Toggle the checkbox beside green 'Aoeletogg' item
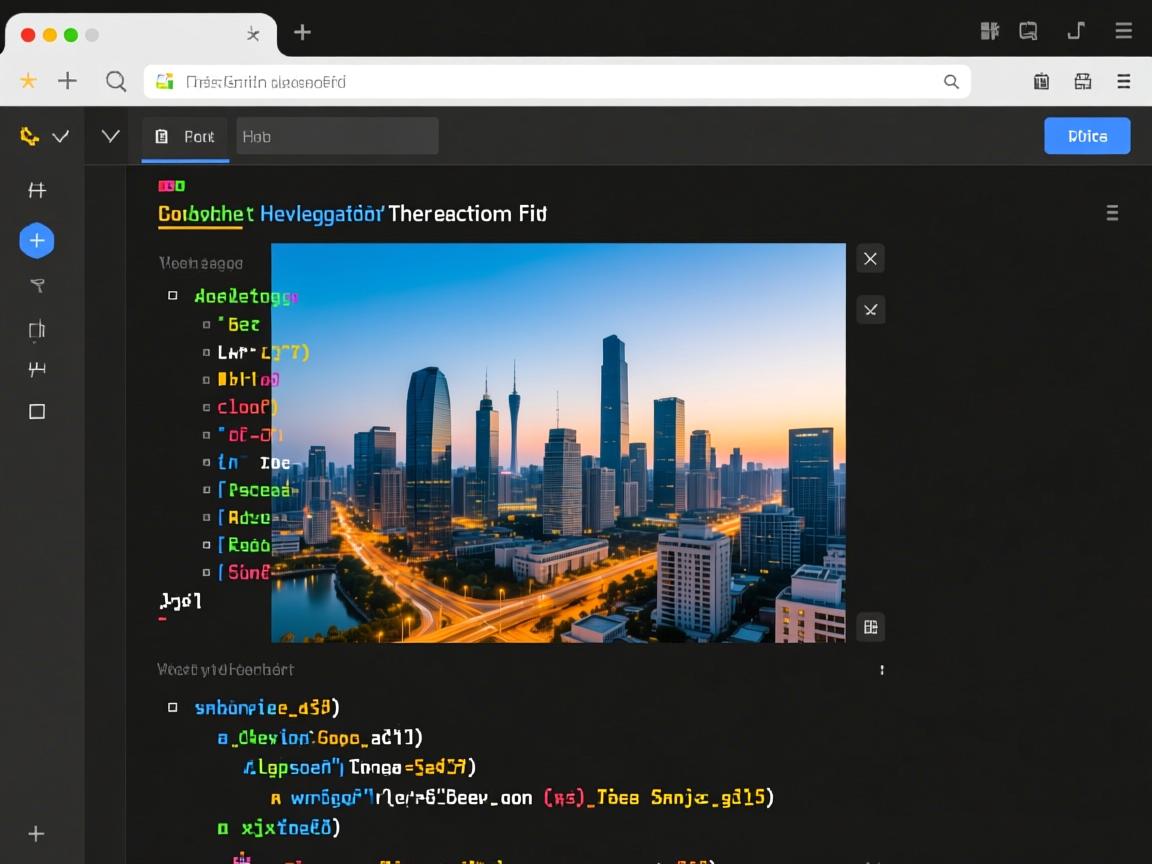 coord(173,296)
